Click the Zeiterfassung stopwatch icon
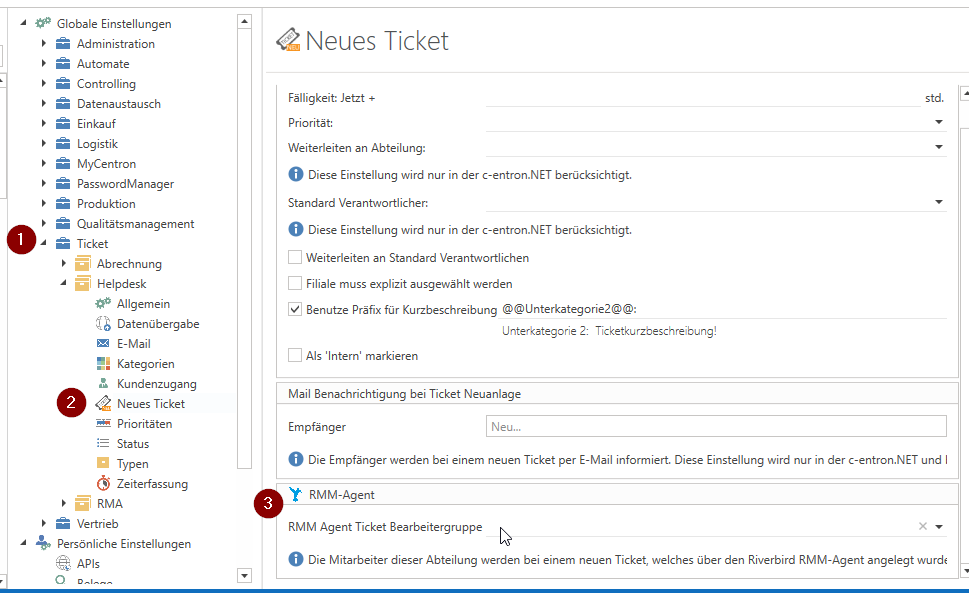The image size is (969, 593). tap(103, 484)
